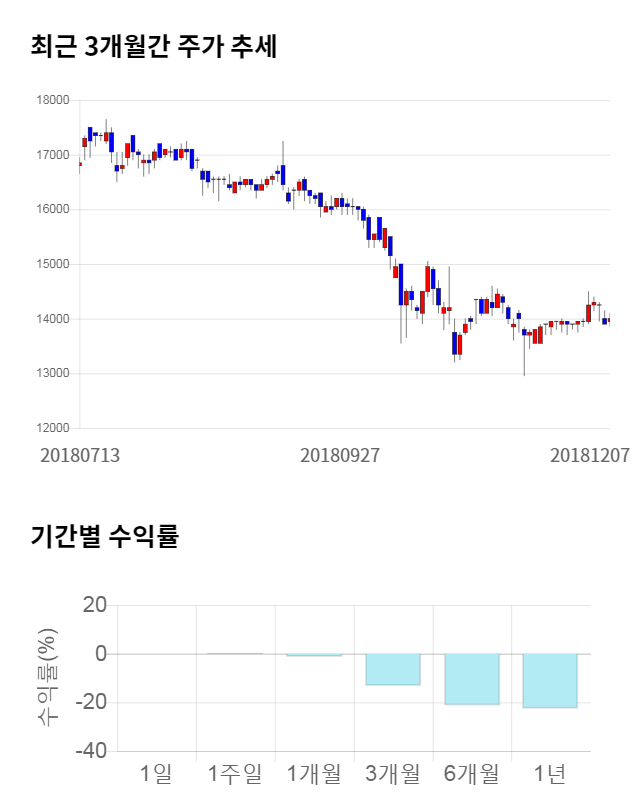Click the 20180713 start date label
This screenshot has width=640, height=810.
pos(80,455)
